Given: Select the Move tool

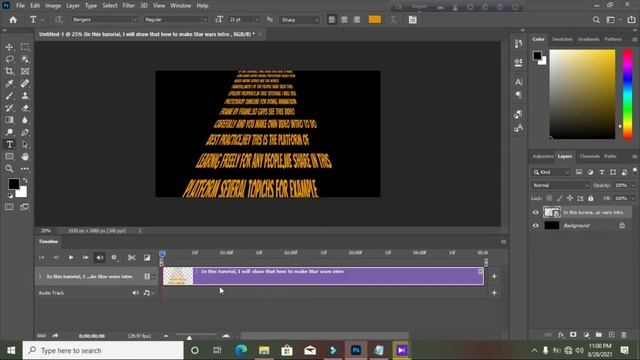Looking at the screenshot, I should (x=9, y=47).
